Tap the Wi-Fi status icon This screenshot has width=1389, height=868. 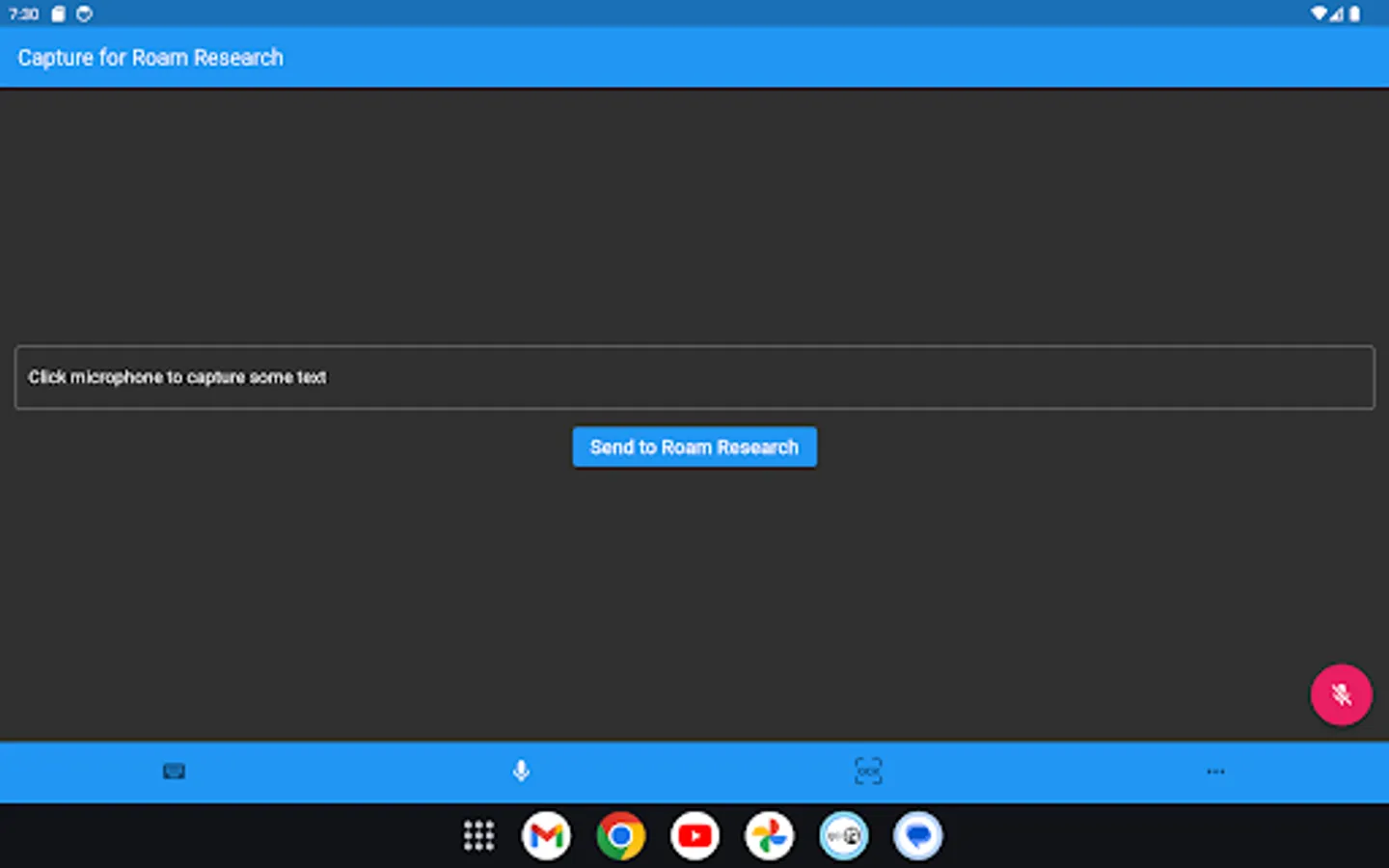pyautogui.click(x=1319, y=14)
